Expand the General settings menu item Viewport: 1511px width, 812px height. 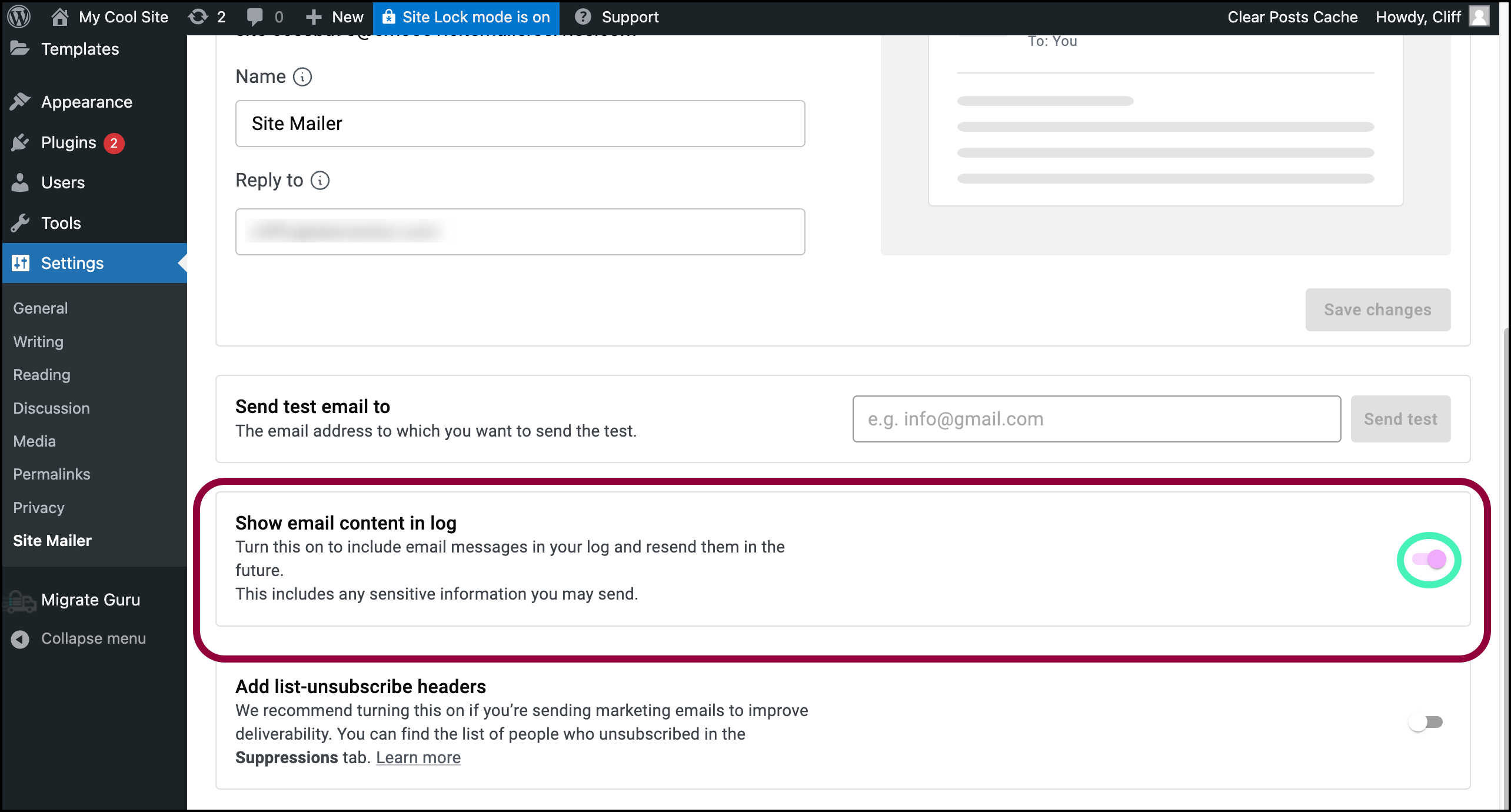(40, 307)
